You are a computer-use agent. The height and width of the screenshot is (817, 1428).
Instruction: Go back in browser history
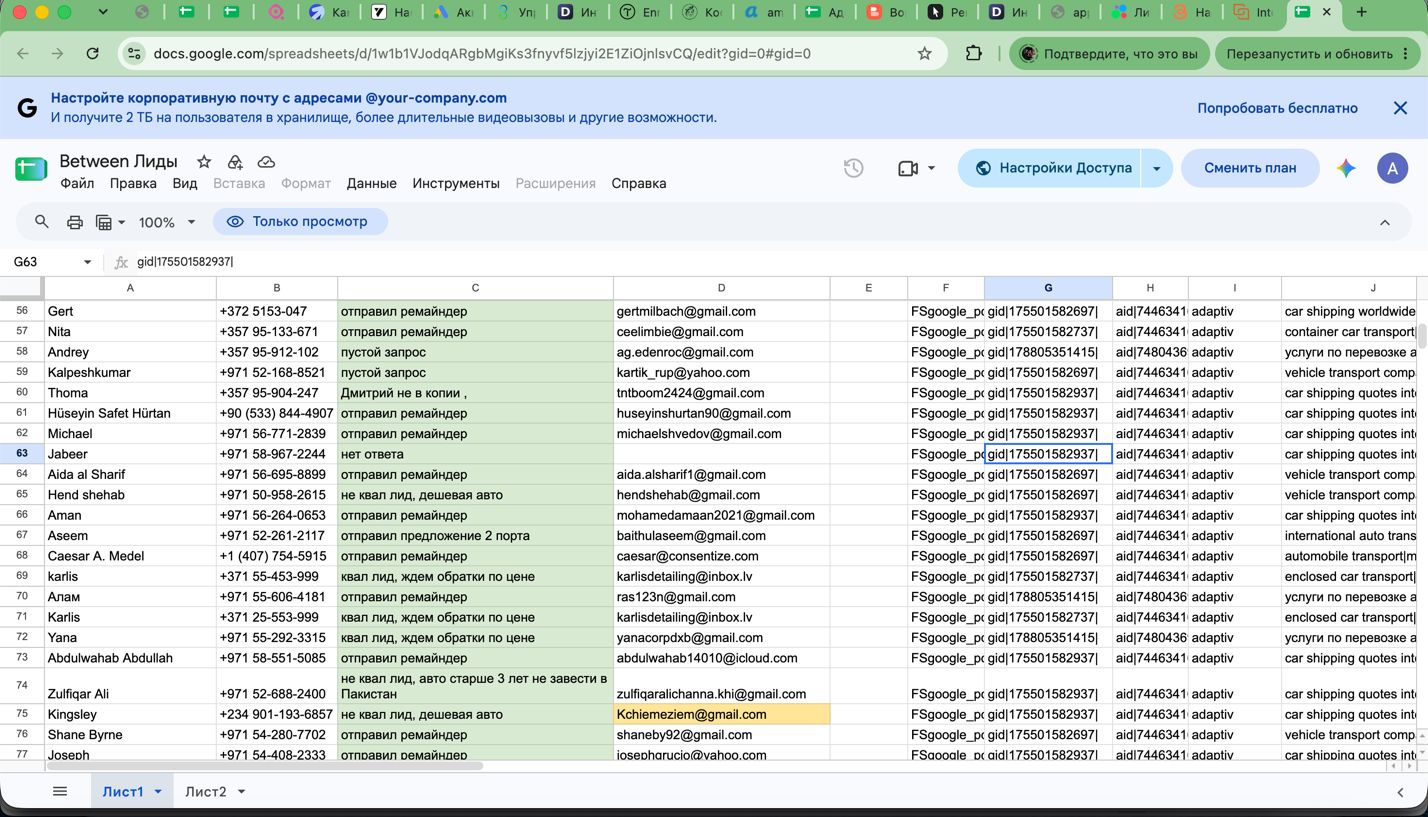pos(23,54)
